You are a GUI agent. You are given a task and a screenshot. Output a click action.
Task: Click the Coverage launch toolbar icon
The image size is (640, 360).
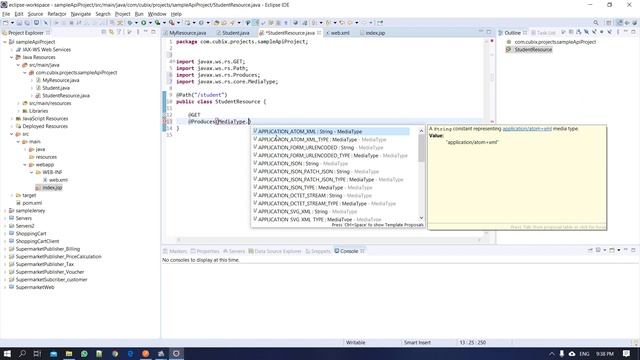tap(158, 23)
